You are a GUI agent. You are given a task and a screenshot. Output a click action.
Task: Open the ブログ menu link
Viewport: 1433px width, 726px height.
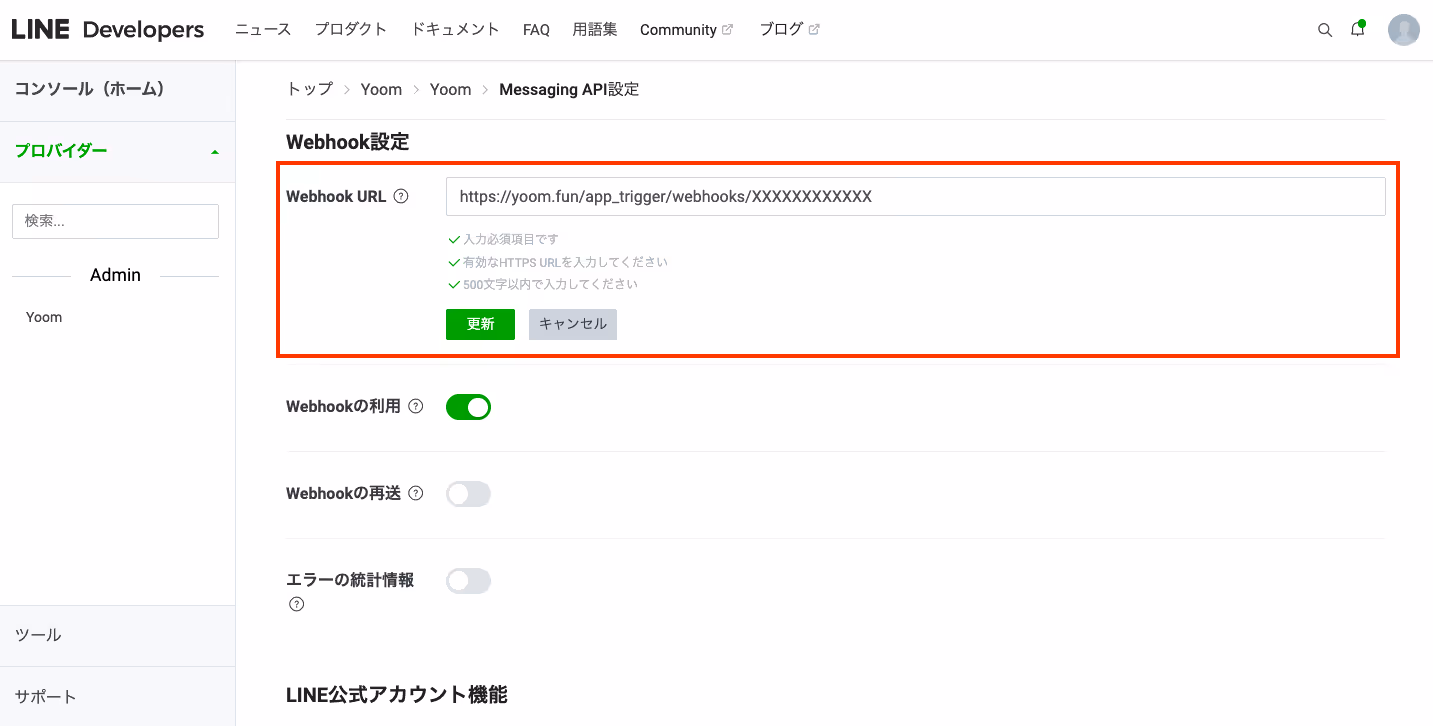click(781, 29)
